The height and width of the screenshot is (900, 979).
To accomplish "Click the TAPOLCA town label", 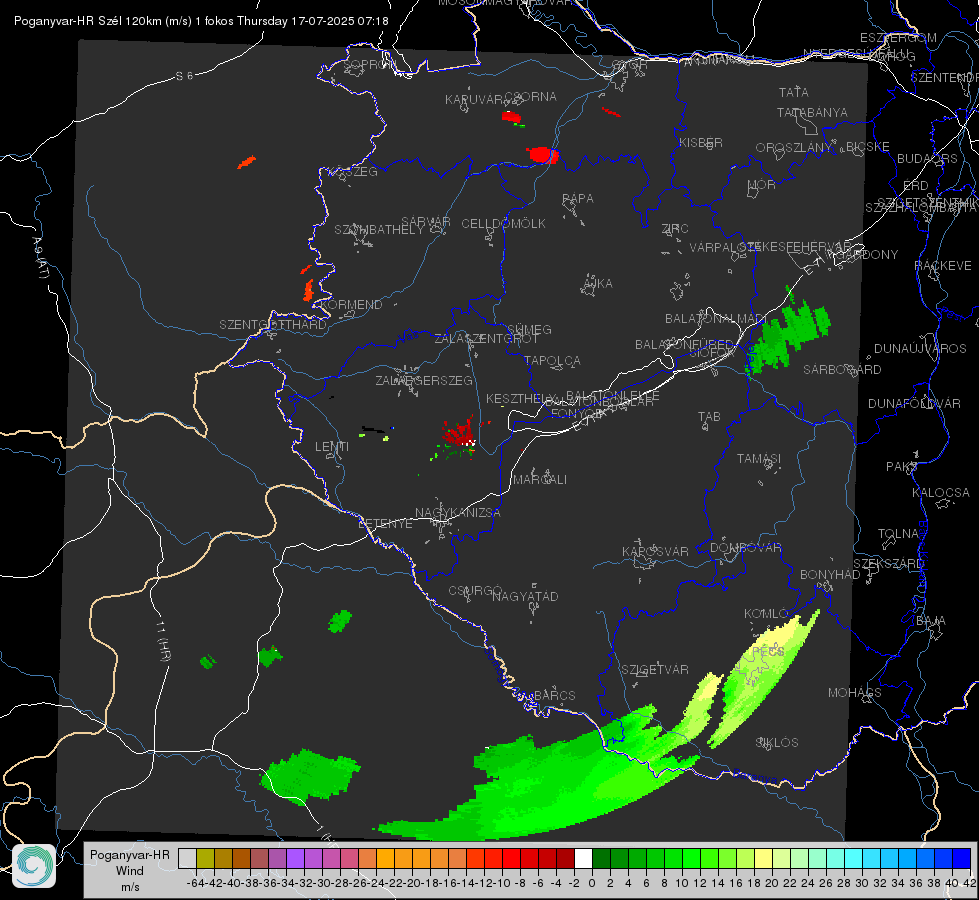I will (x=552, y=360).
